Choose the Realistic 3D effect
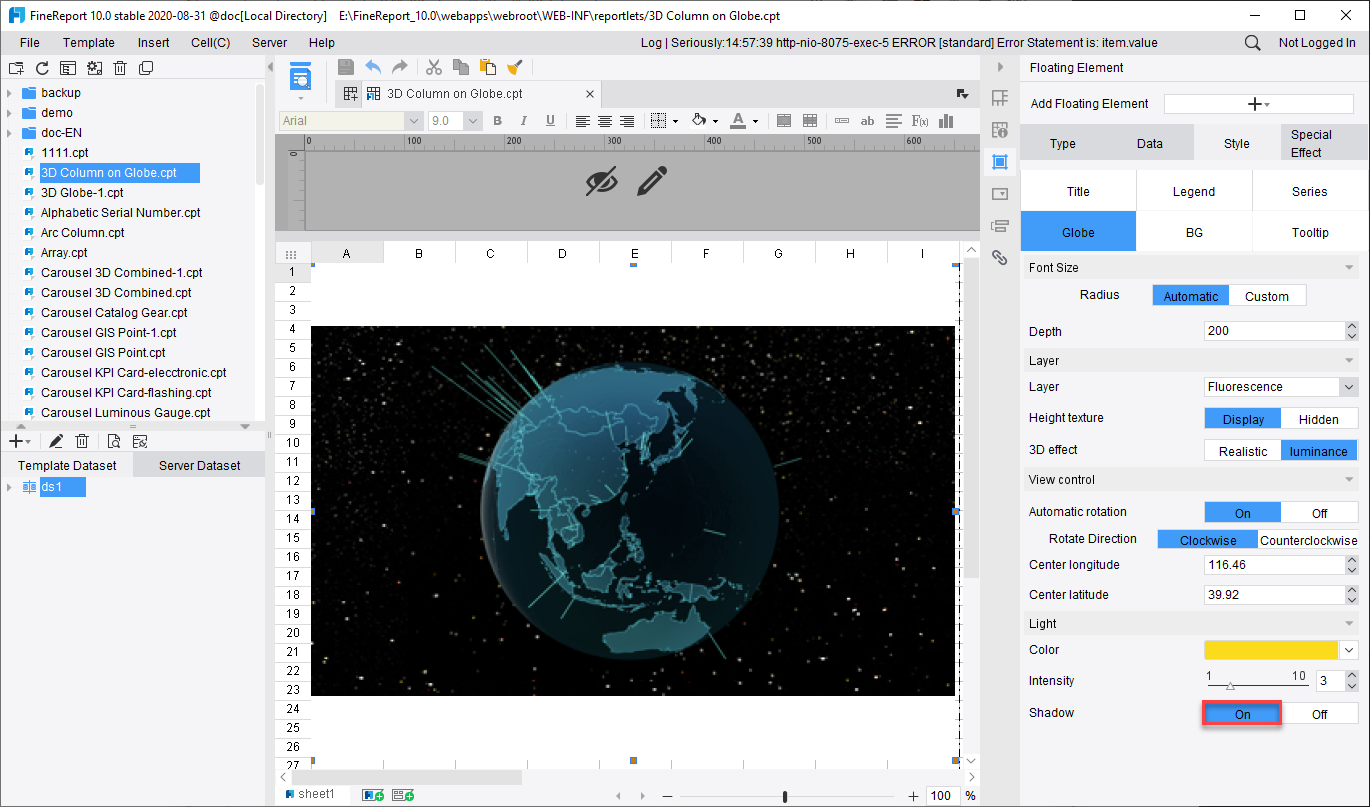The width and height of the screenshot is (1370, 807). point(1243,451)
